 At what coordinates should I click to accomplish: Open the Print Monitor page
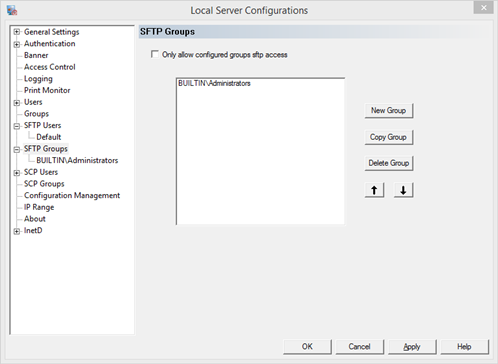[47, 90]
